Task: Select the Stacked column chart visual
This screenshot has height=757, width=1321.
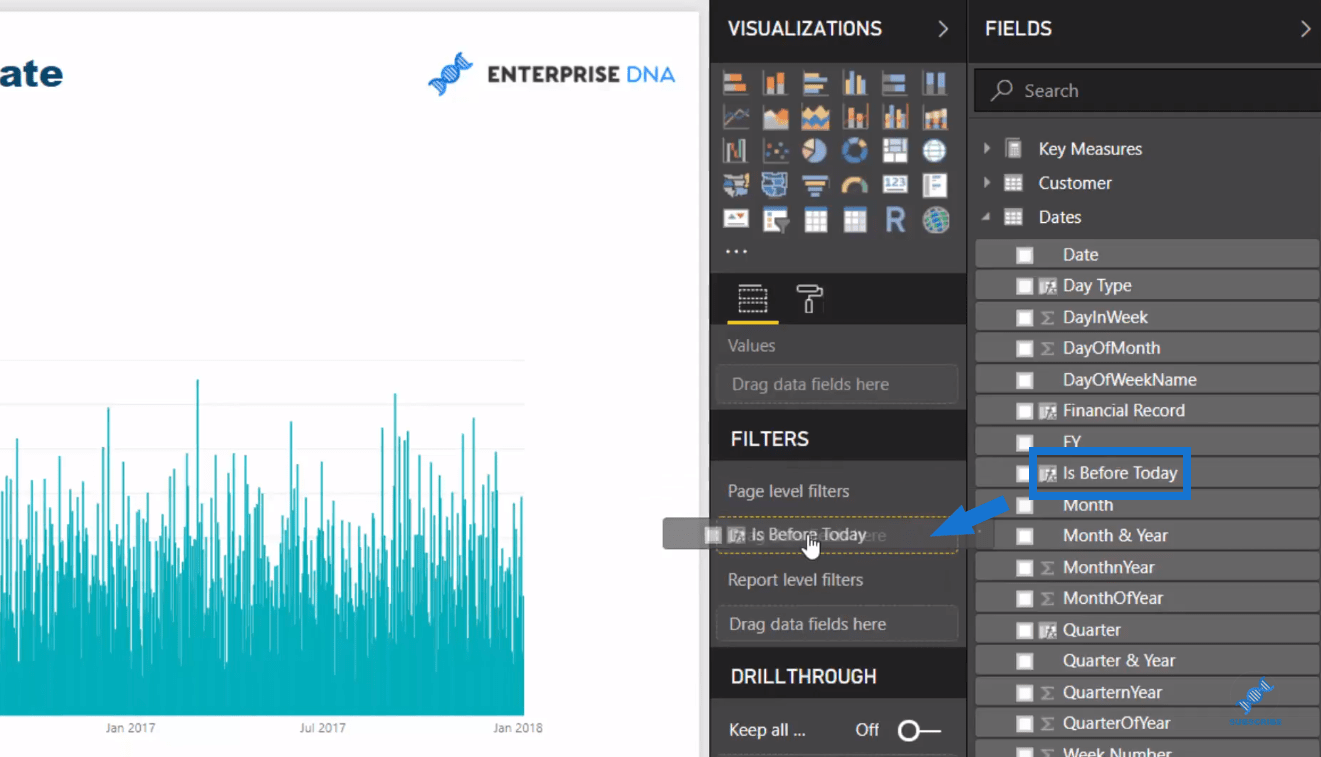Action: (775, 83)
